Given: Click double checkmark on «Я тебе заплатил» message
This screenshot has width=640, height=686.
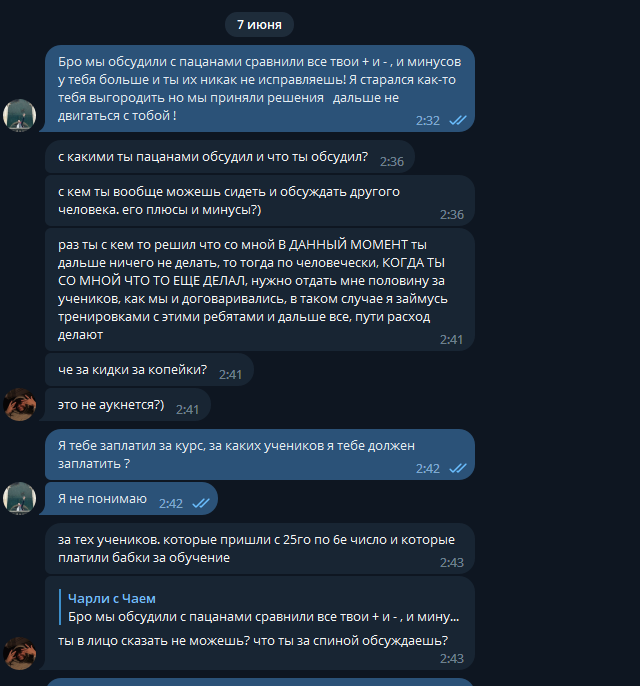Looking at the screenshot, I should 458,468.
